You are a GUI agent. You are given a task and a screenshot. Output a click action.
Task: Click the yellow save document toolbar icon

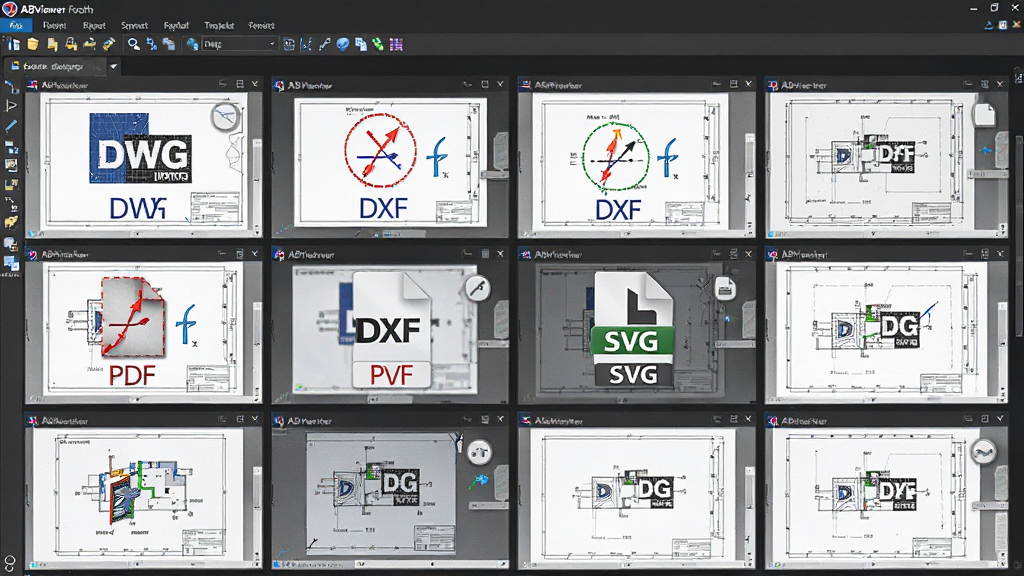pos(52,44)
